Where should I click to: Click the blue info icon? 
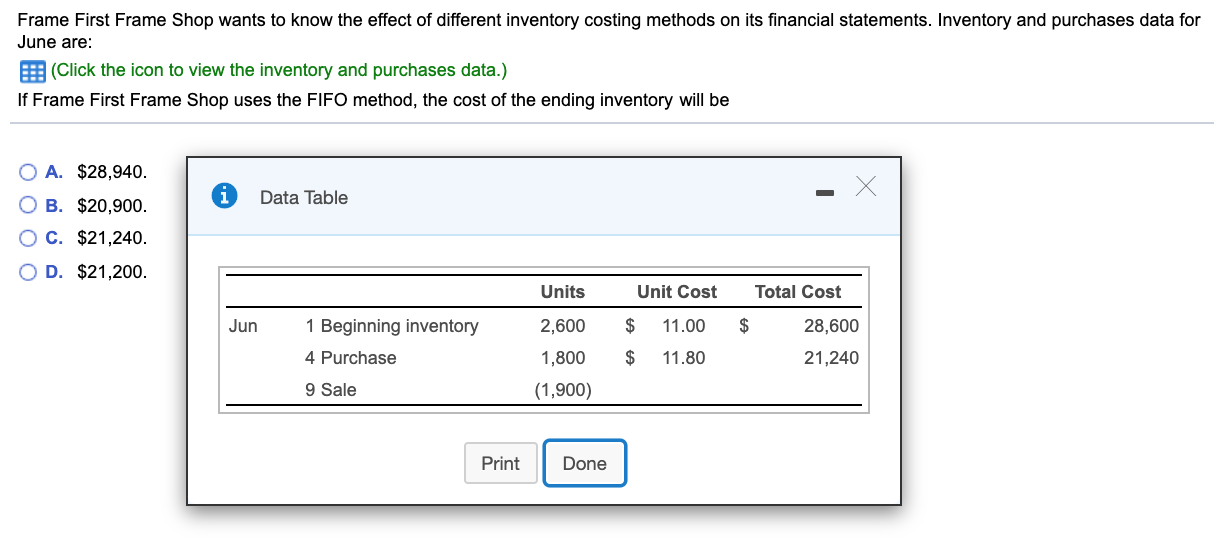[x=225, y=197]
